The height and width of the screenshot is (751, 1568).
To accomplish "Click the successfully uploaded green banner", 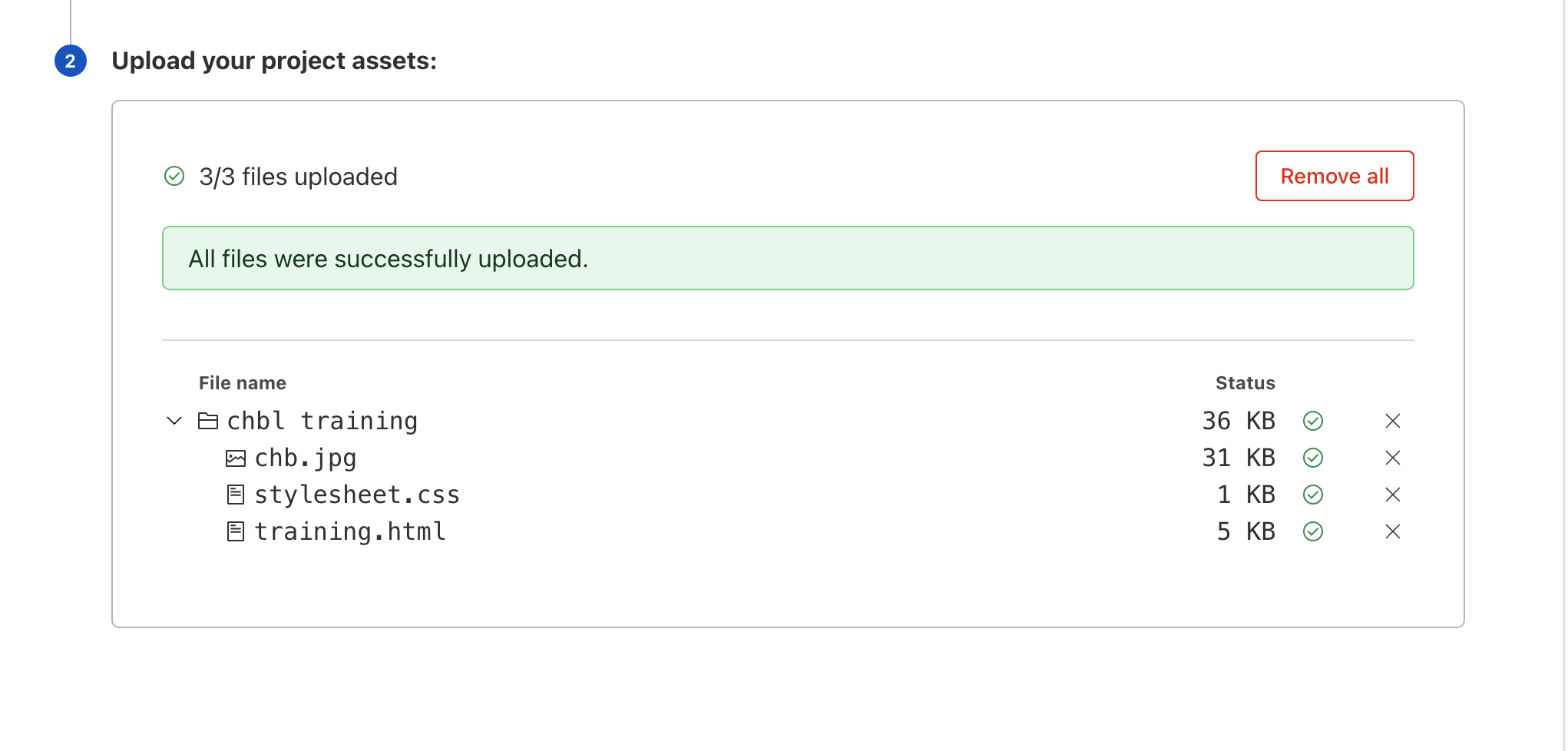I will tap(788, 258).
